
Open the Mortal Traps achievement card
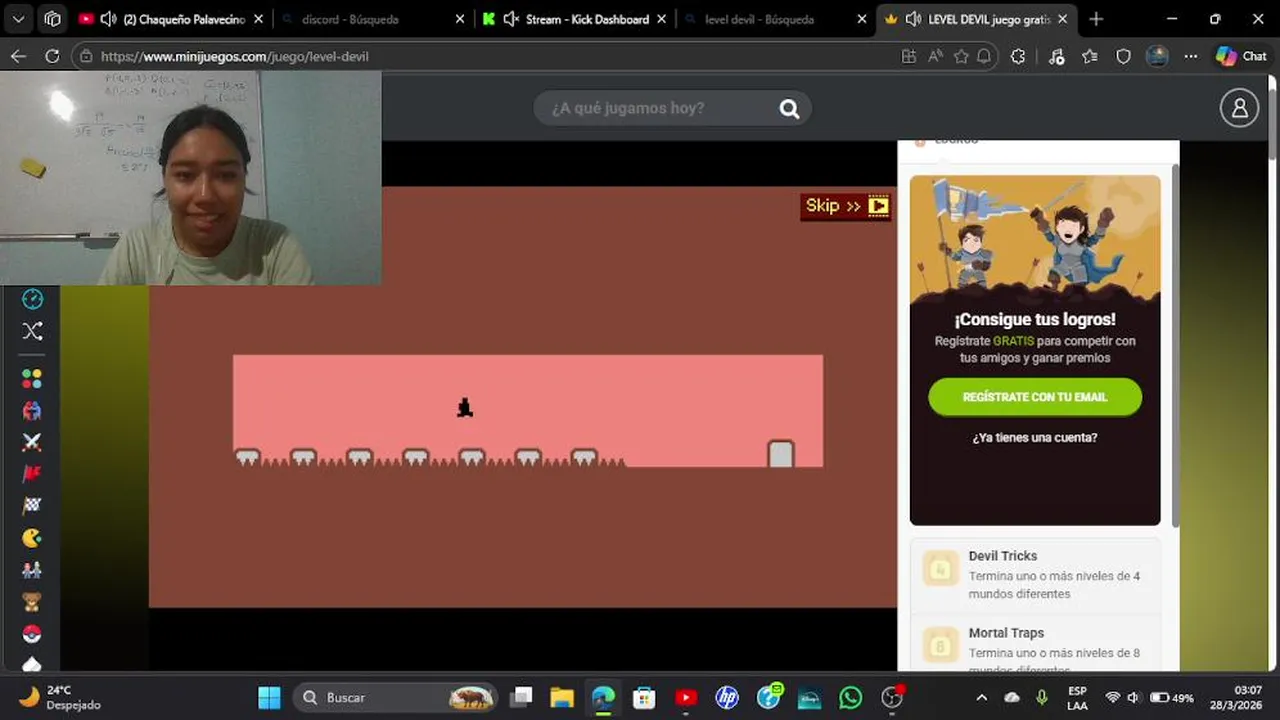point(1035,645)
